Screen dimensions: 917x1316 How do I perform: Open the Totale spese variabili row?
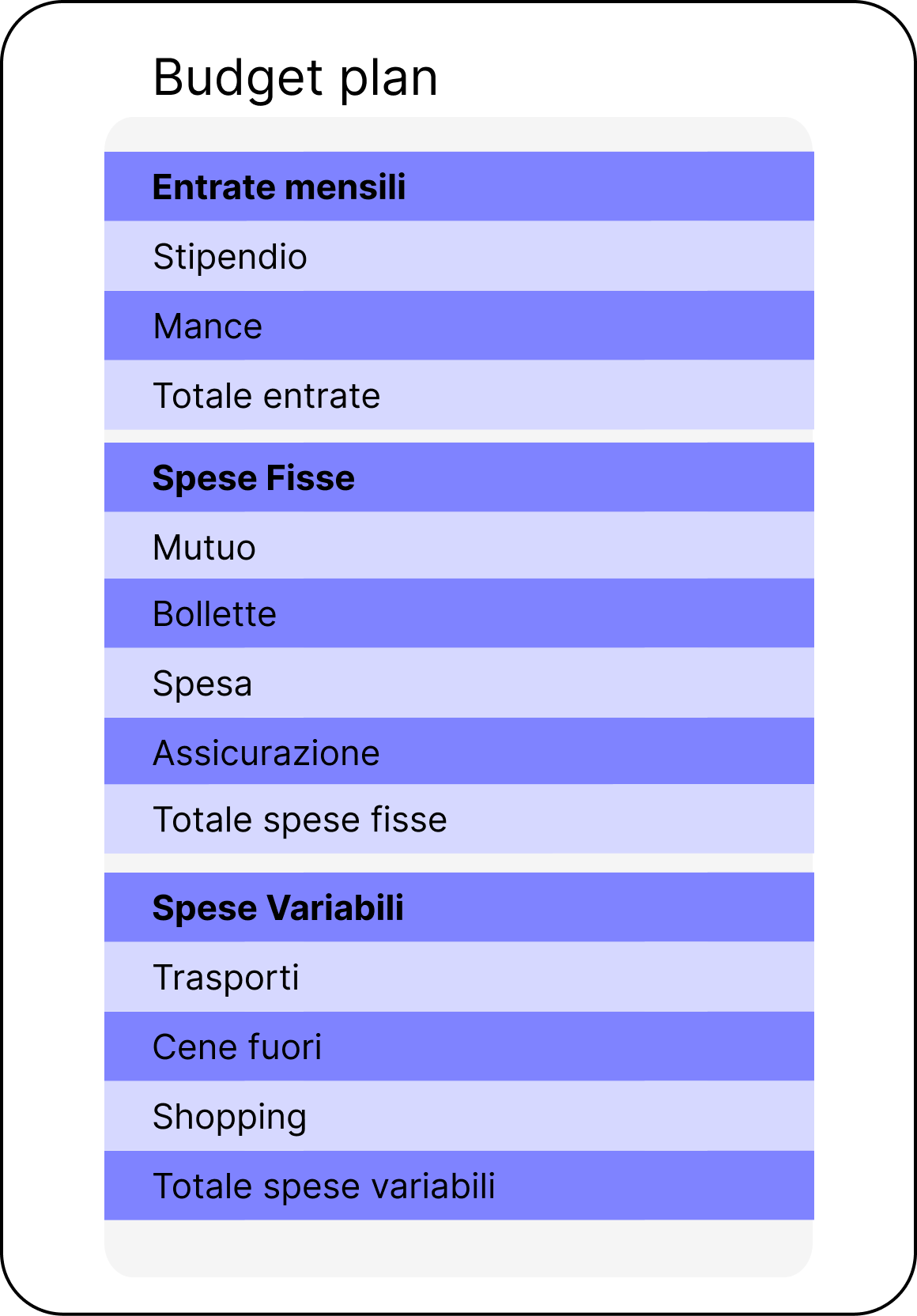458,1186
